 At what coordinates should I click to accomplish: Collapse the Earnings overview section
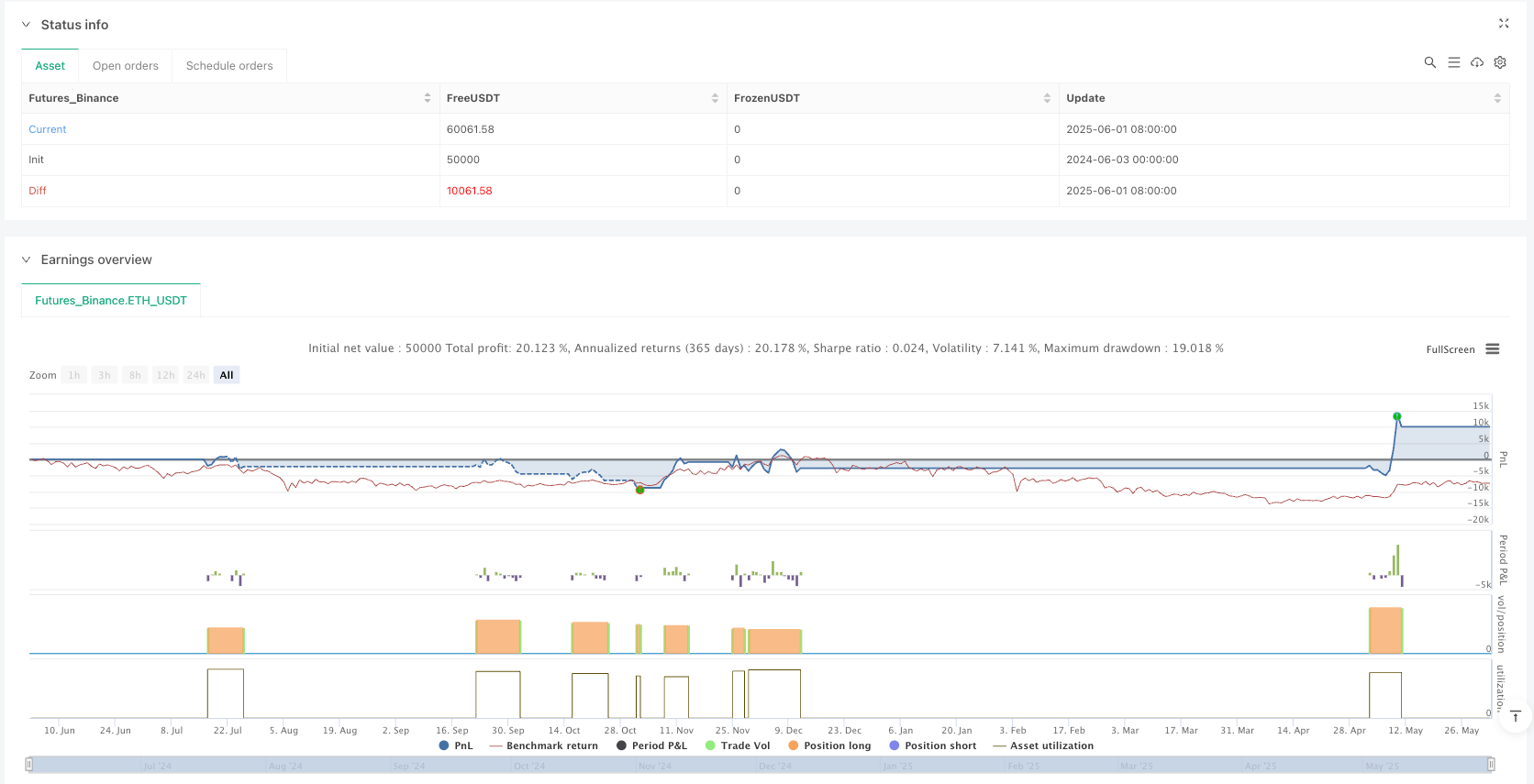coord(26,259)
